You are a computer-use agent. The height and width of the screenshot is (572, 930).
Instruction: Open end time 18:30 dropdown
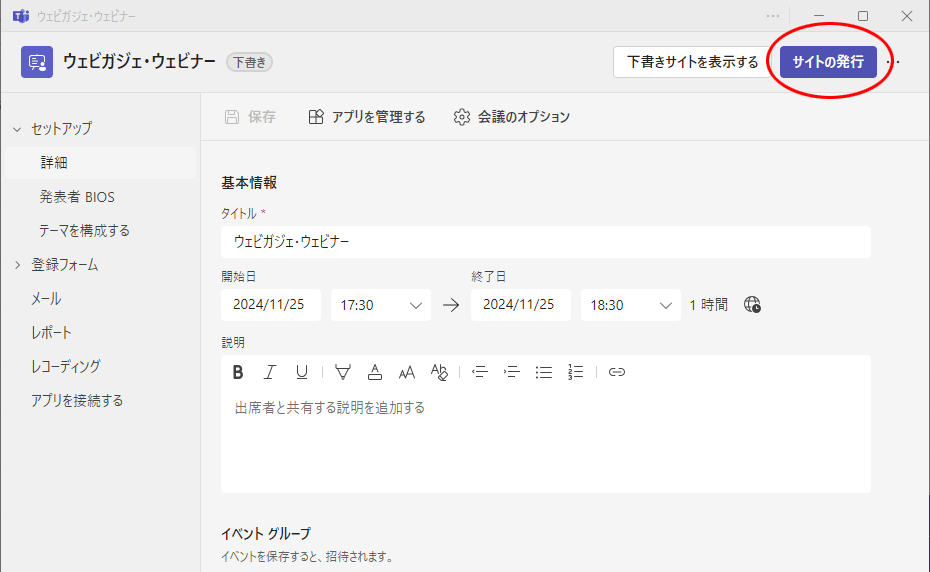coord(630,305)
